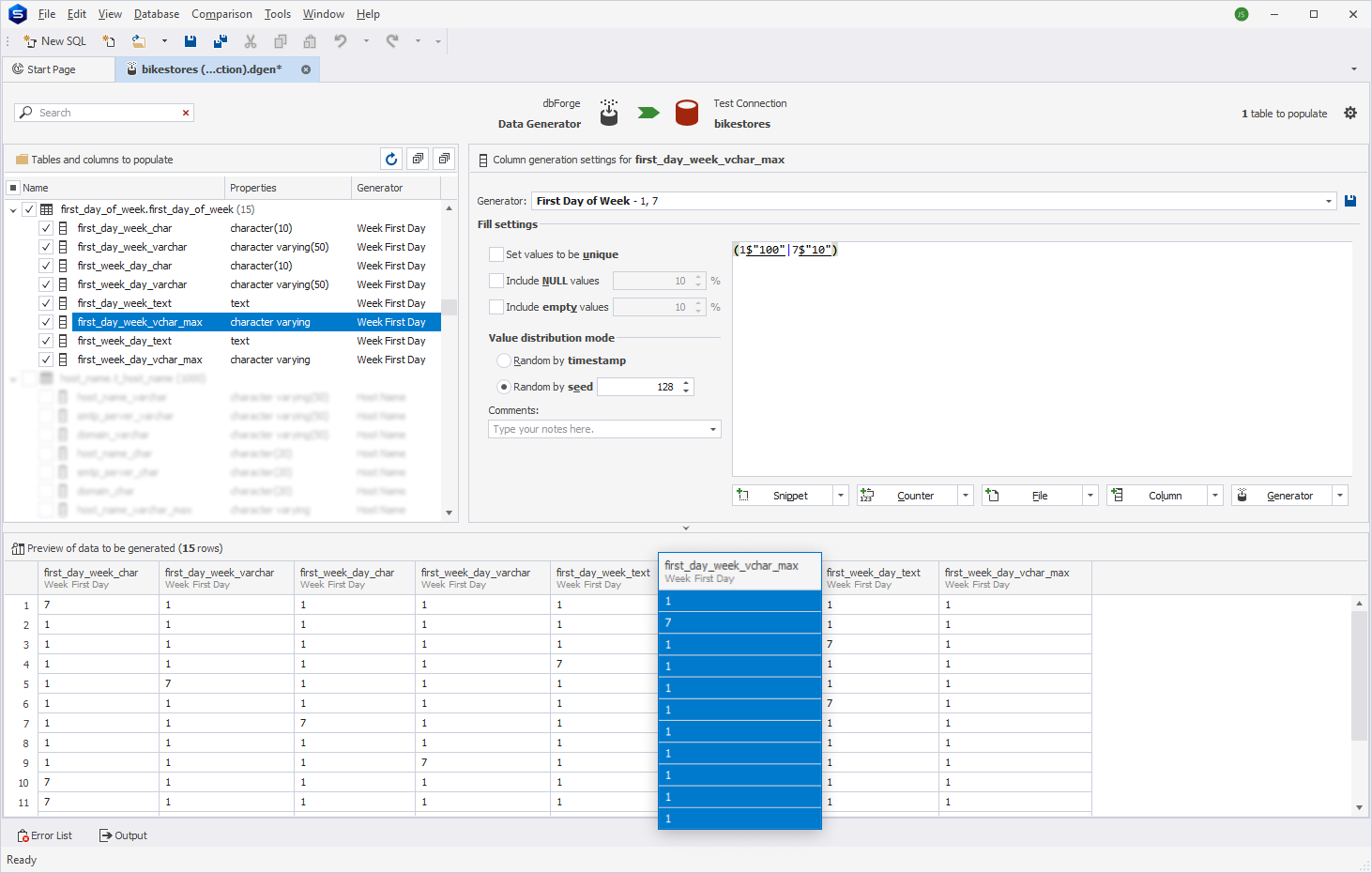Insert a Snippet into the expression
Screen dimensions: 1372x873
[x=783, y=496]
